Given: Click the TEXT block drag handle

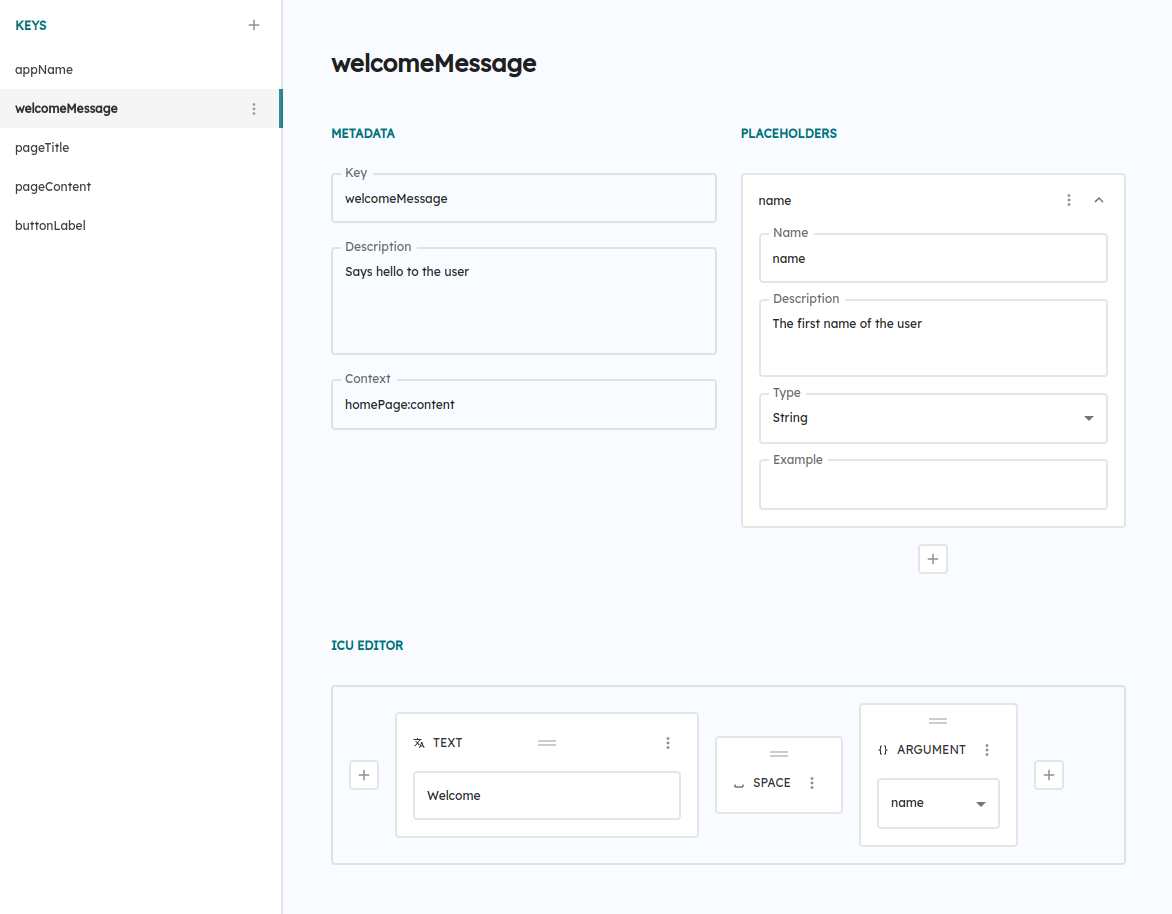Looking at the screenshot, I should 547,743.
